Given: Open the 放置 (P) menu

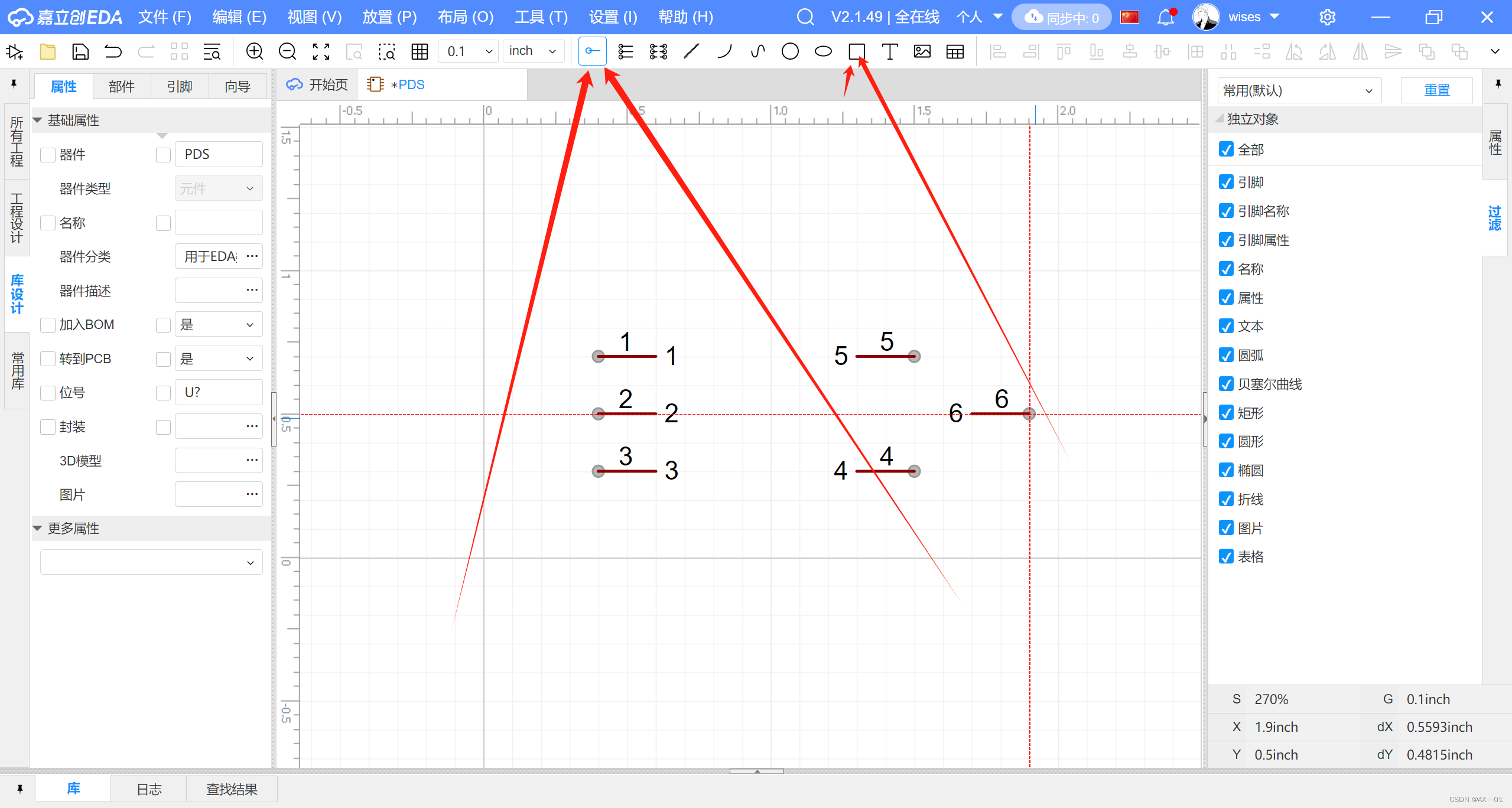Looking at the screenshot, I should coord(389,17).
